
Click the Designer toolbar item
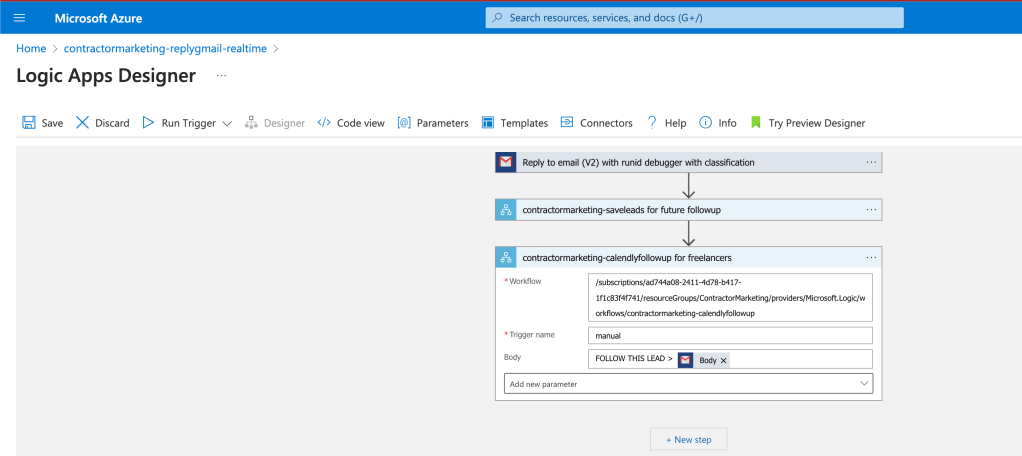(x=274, y=122)
